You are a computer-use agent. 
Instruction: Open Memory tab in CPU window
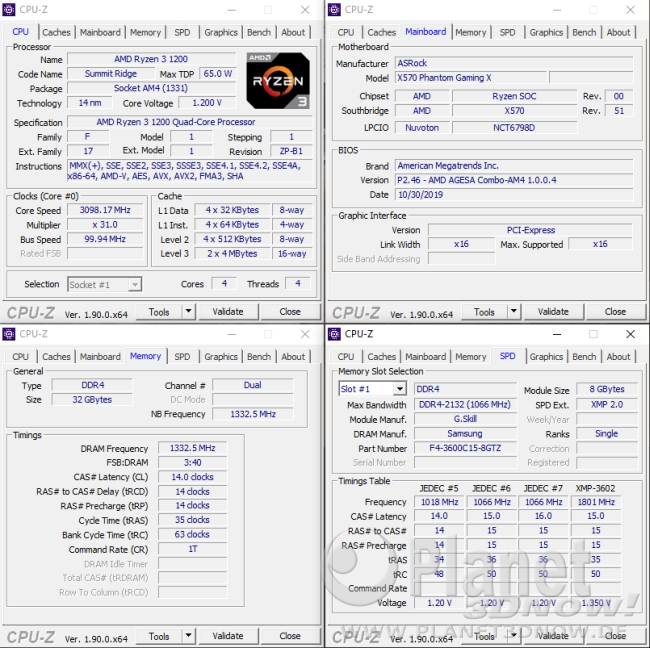pyautogui.click(x=145, y=32)
